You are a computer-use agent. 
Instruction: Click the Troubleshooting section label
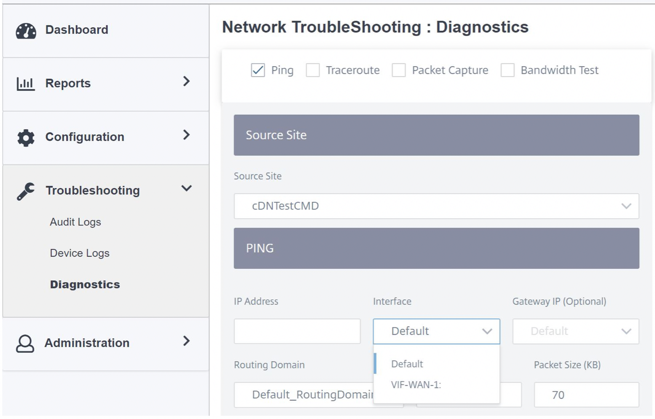pyautogui.click(x=93, y=190)
